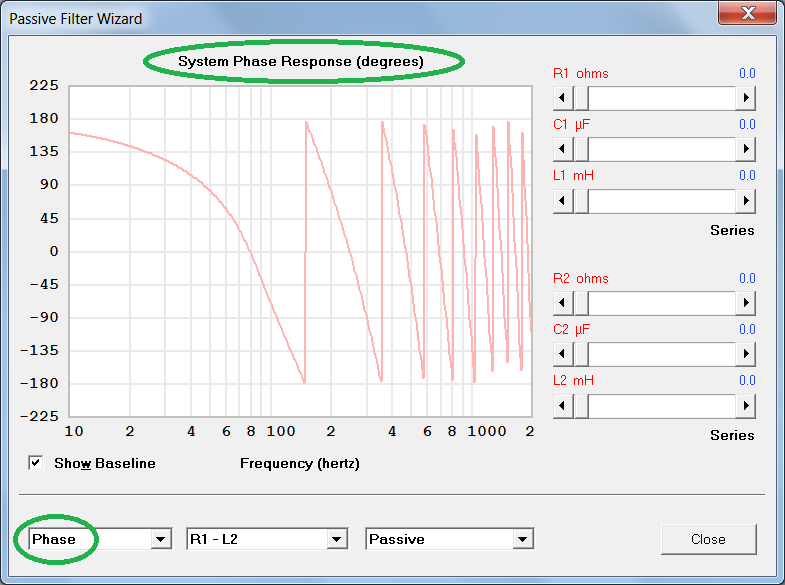The width and height of the screenshot is (785, 585).
Task: Click the System Phase Response (degrees) title
Action: [x=301, y=62]
